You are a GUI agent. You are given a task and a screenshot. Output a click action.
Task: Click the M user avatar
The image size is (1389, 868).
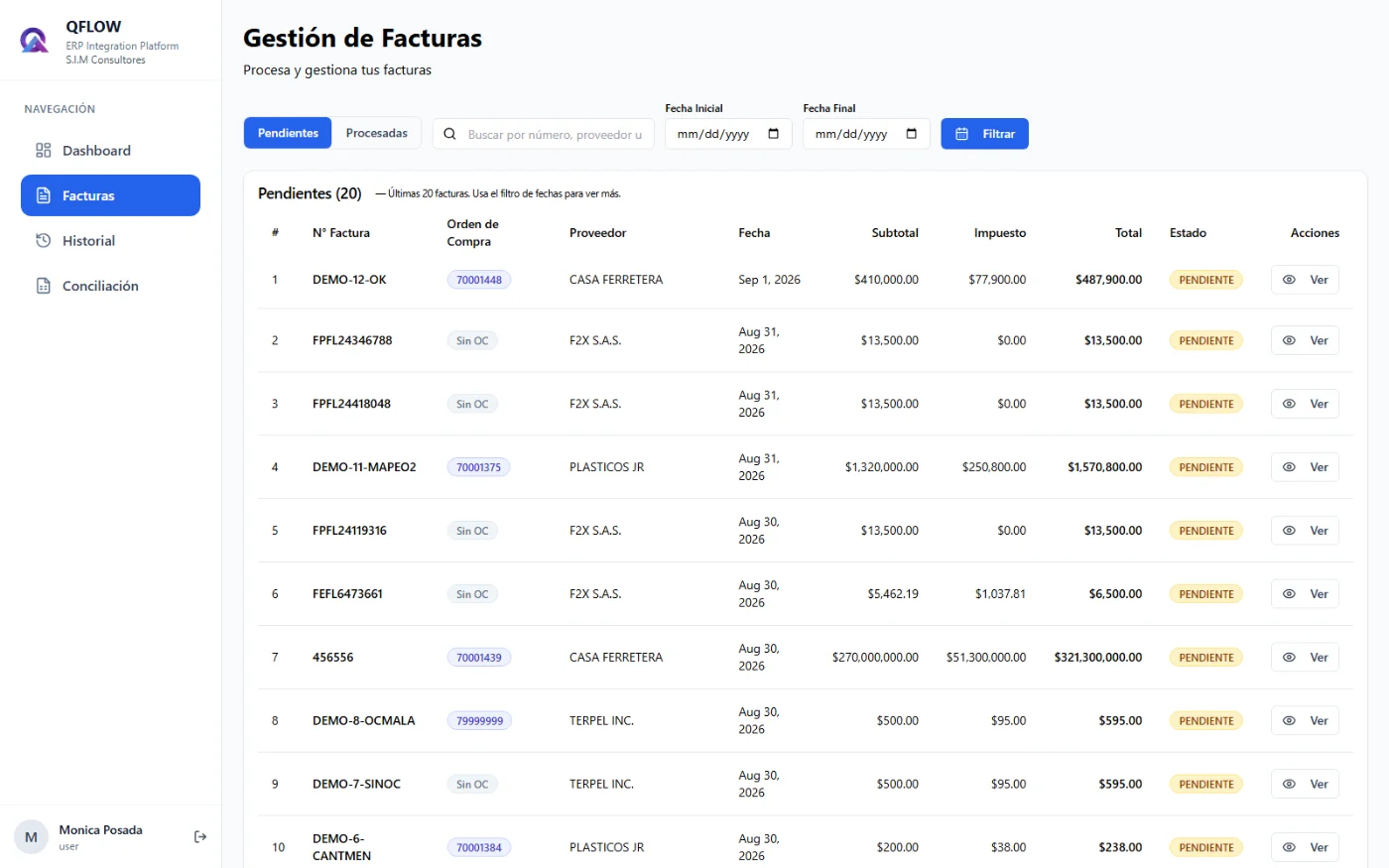pyautogui.click(x=31, y=837)
